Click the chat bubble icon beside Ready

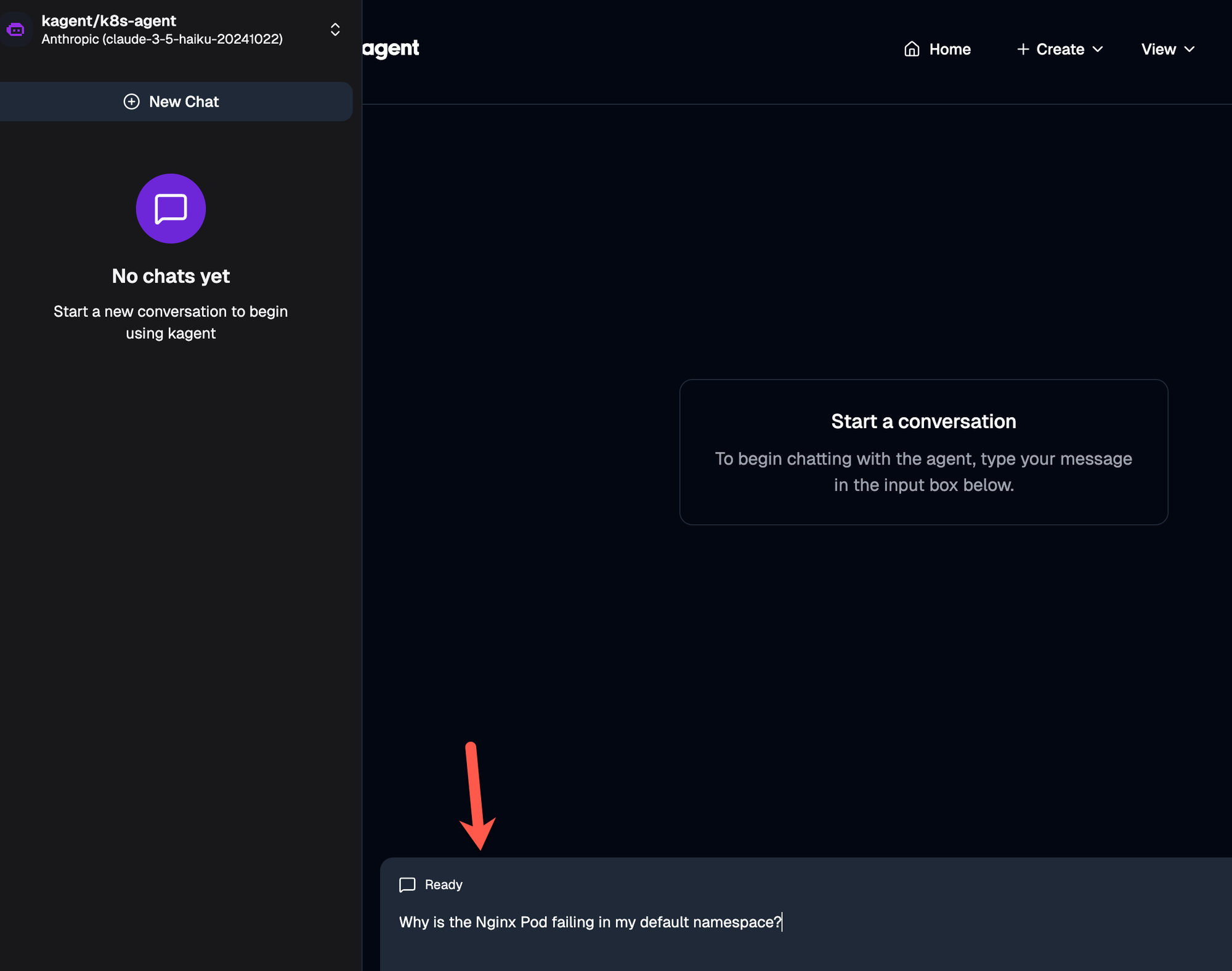407,885
